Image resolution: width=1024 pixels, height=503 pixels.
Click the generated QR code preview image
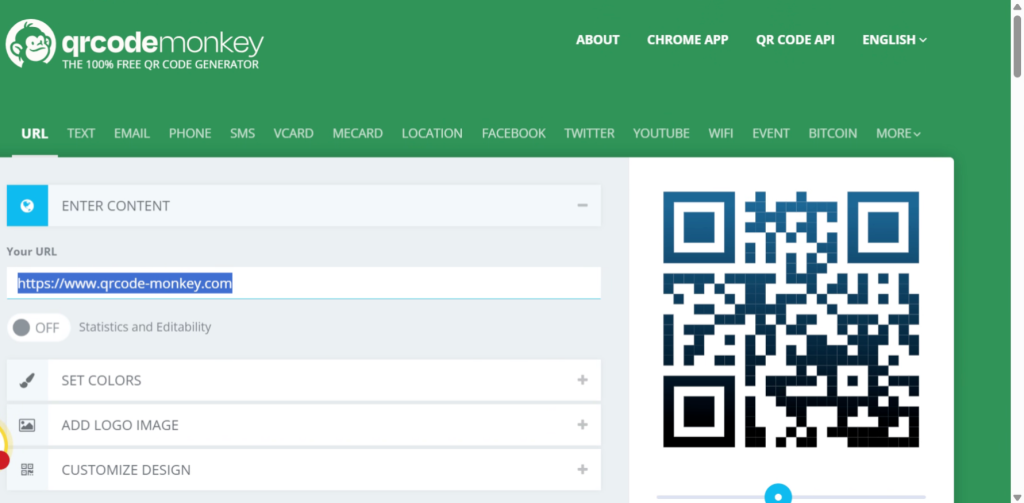(x=791, y=318)
